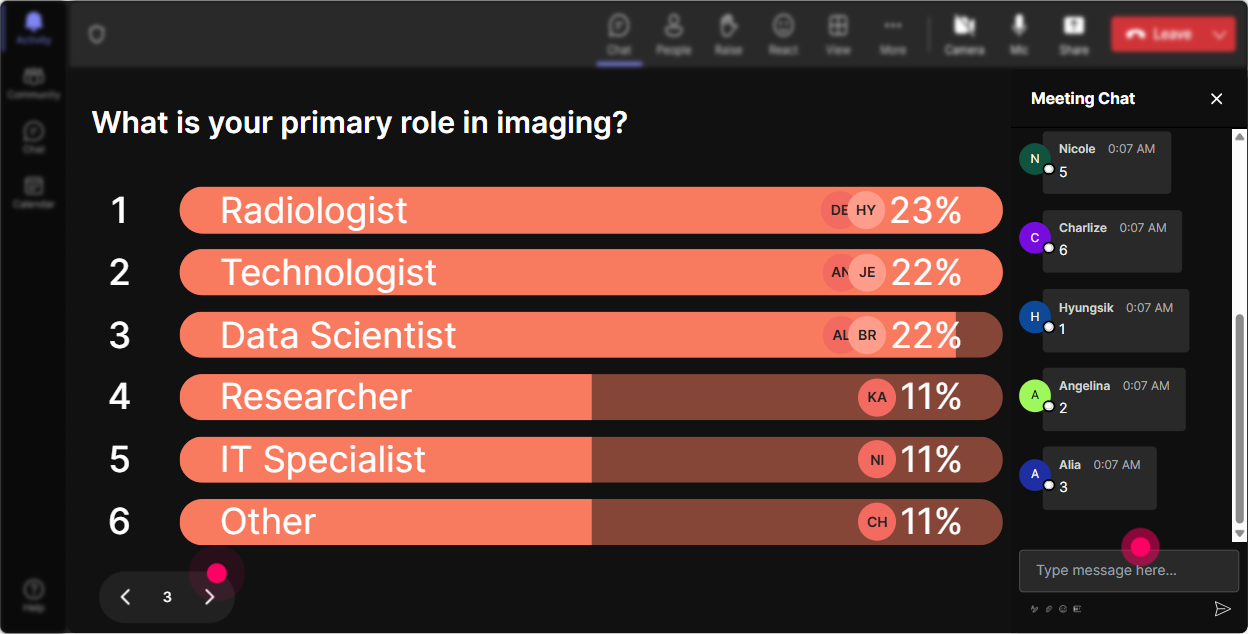Send the chat message arrow
Viewport: 1248px width, 634px height.
[x=1222, y=608]
